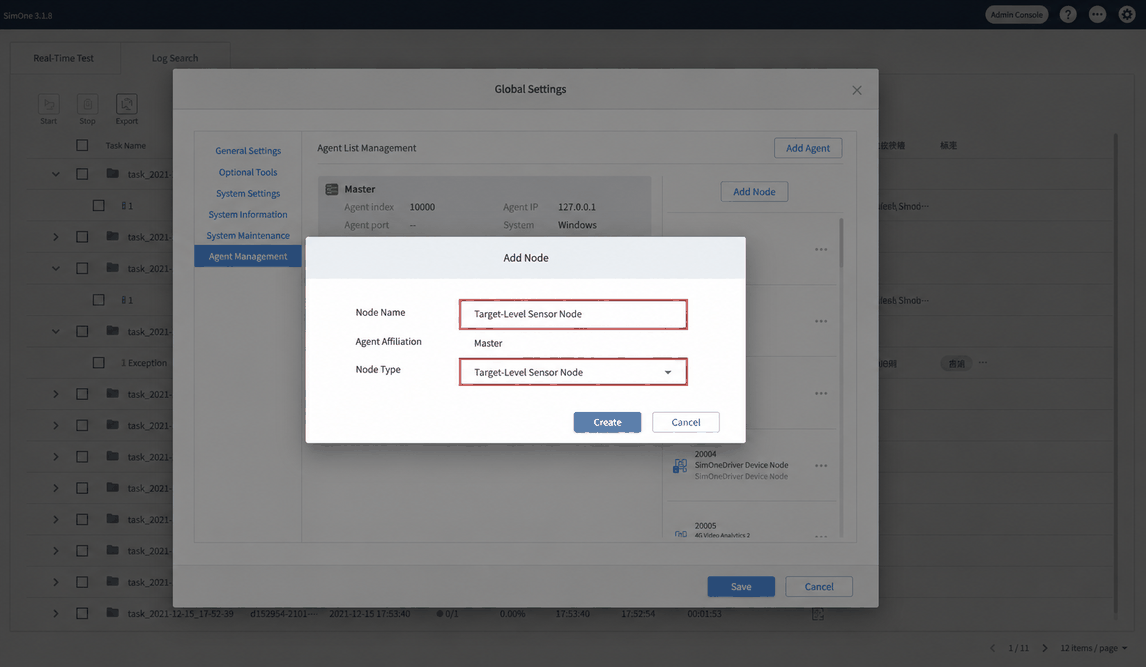
Task: Open the top-bar more options ellipsis
Action: tap(1097, 15)
